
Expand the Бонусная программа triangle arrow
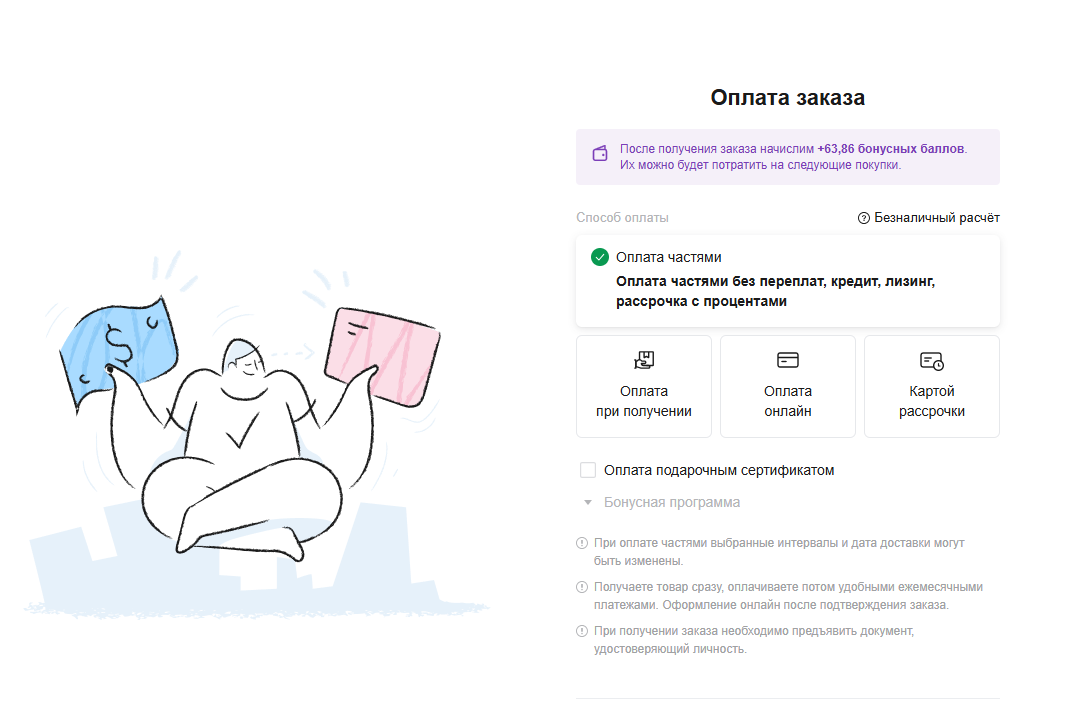click(x=588, y=502)
